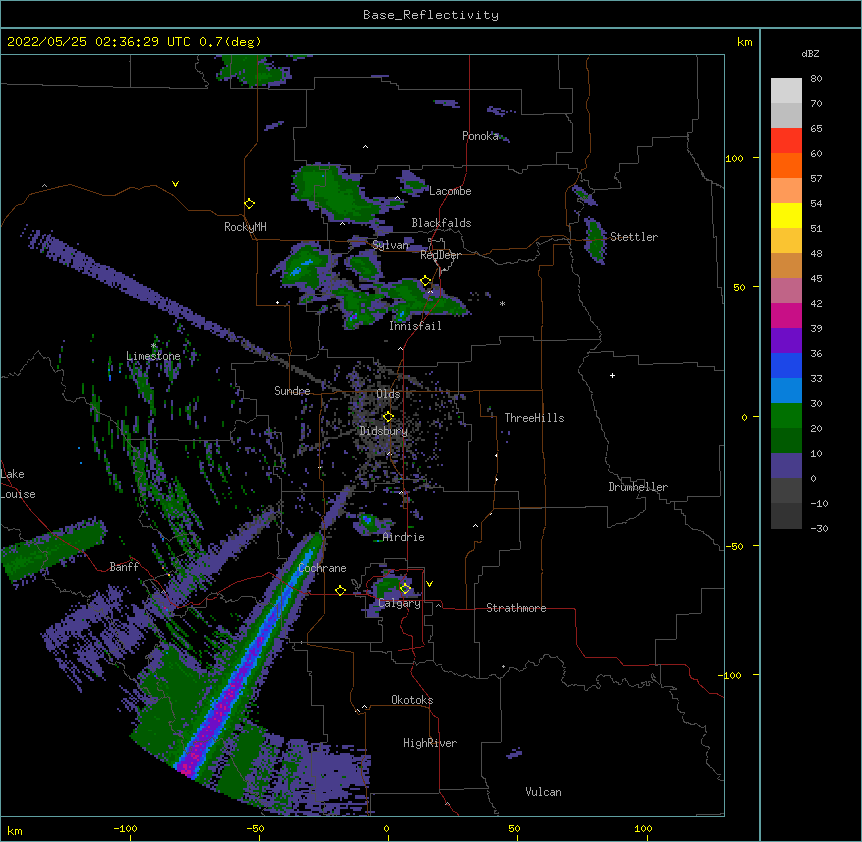Click the 100 km tick on right axis

tap(734, 158)
